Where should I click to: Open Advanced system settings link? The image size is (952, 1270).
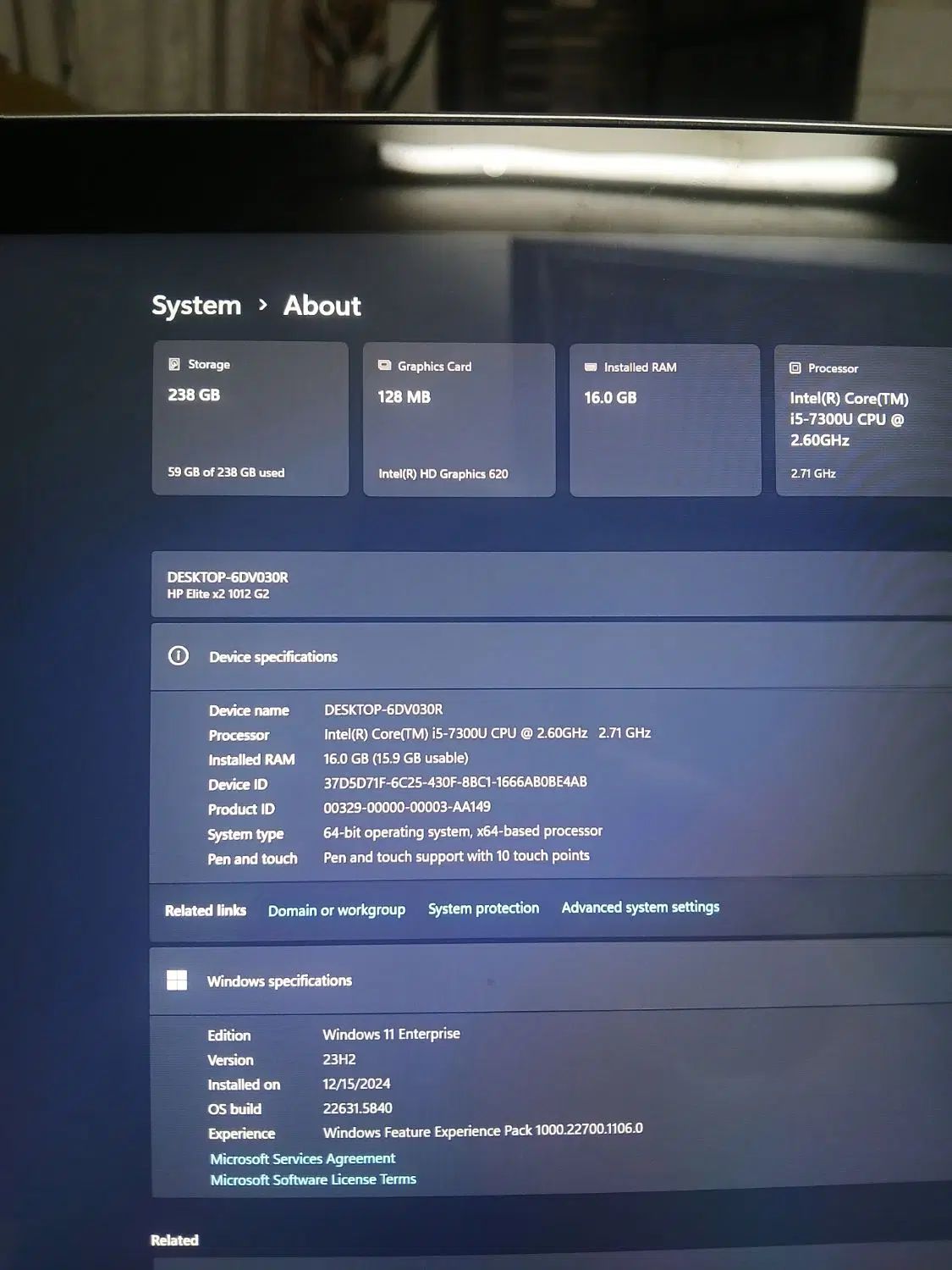(x=641, y=908)
